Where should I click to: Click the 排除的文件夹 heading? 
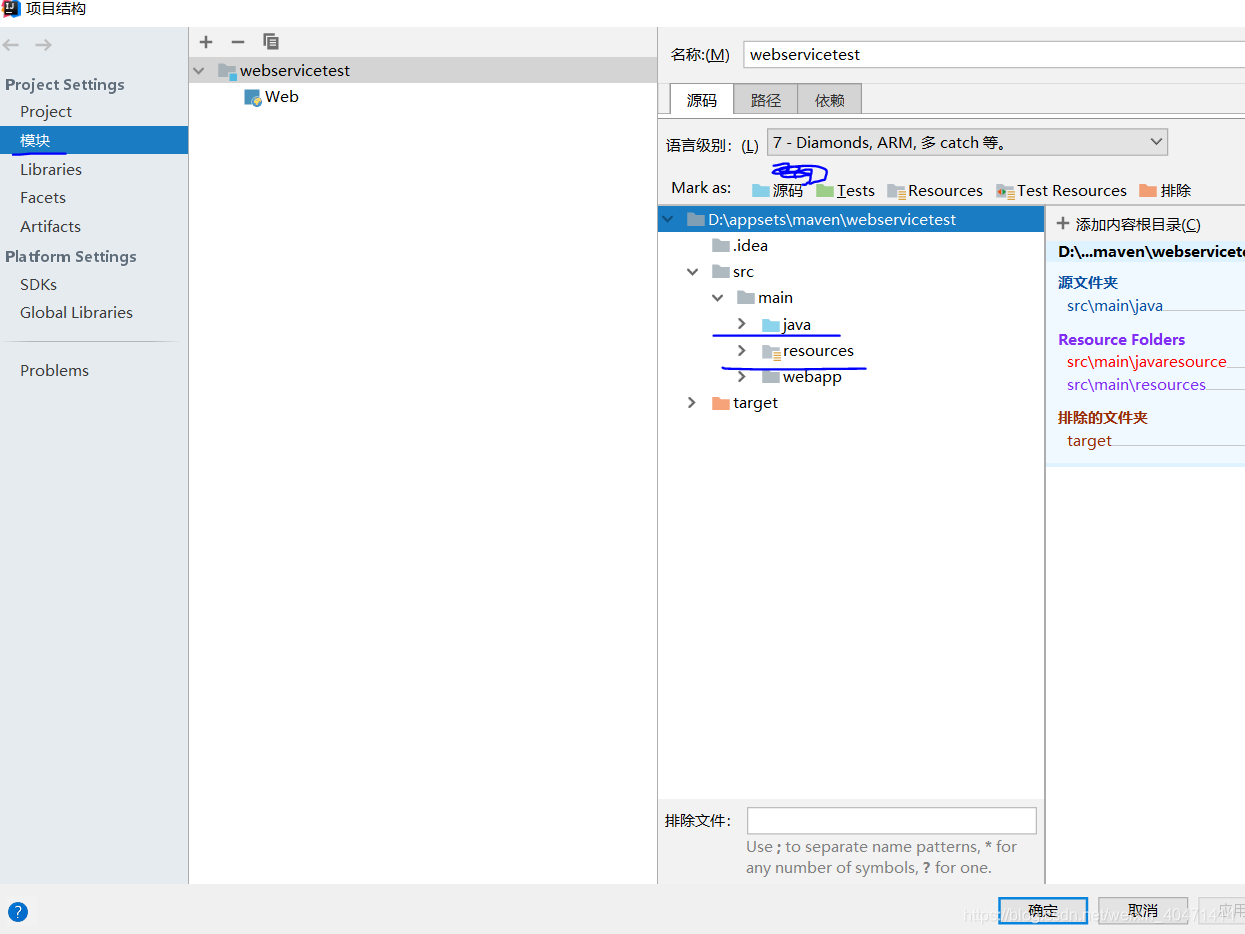pos(1103,418)
